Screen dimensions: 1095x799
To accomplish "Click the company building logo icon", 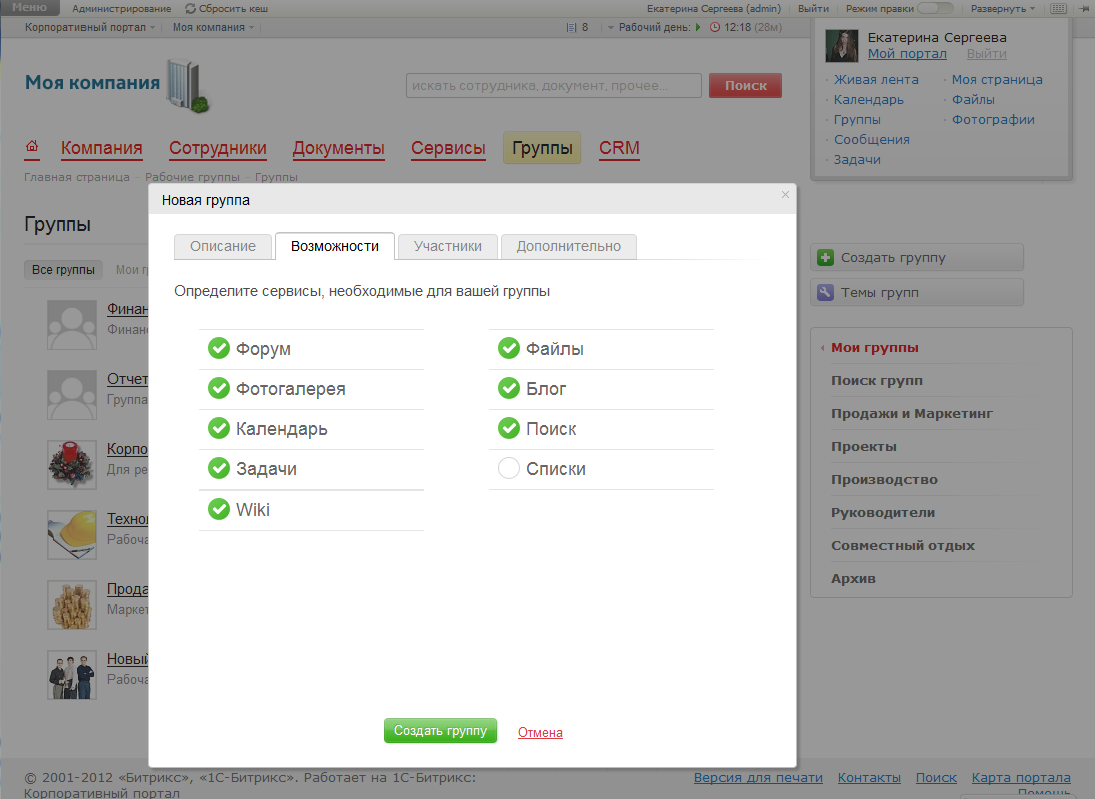I will 188,86.
